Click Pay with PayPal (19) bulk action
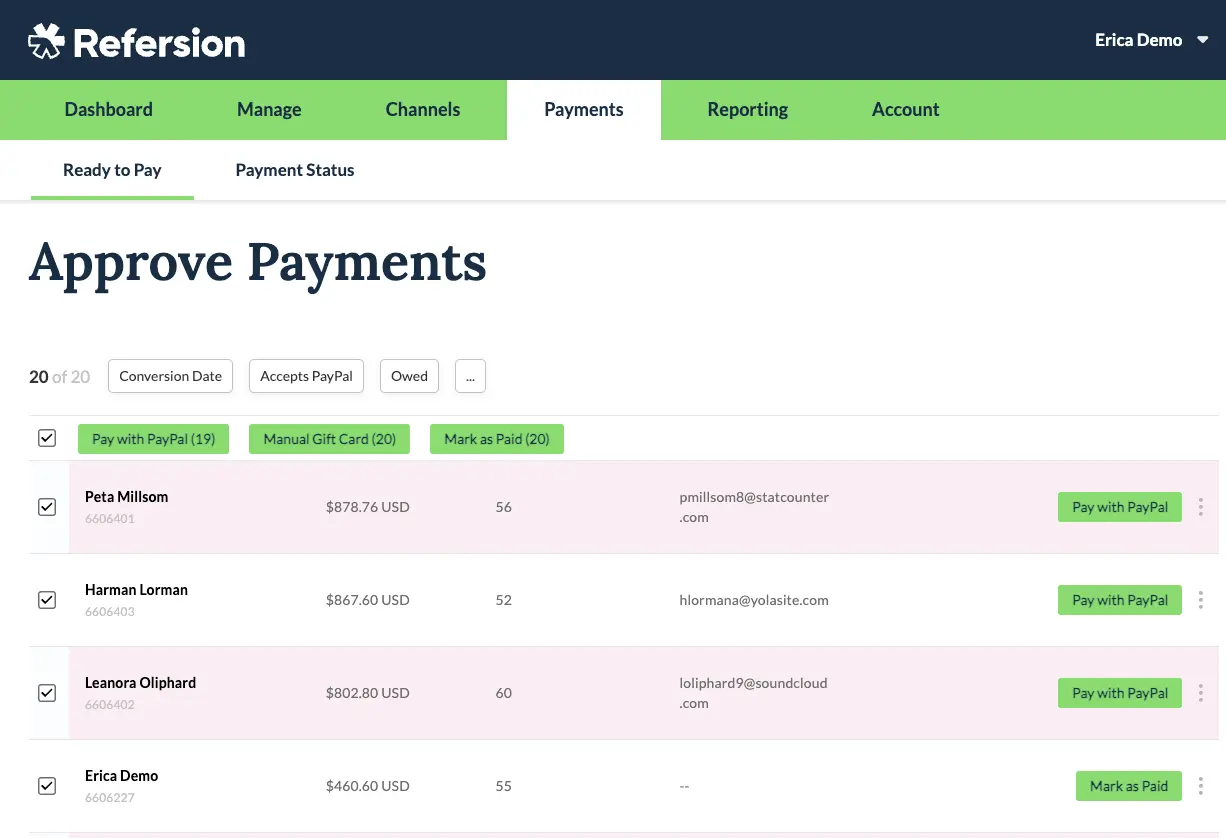1226x838 pixels. (x=153, y=438)
